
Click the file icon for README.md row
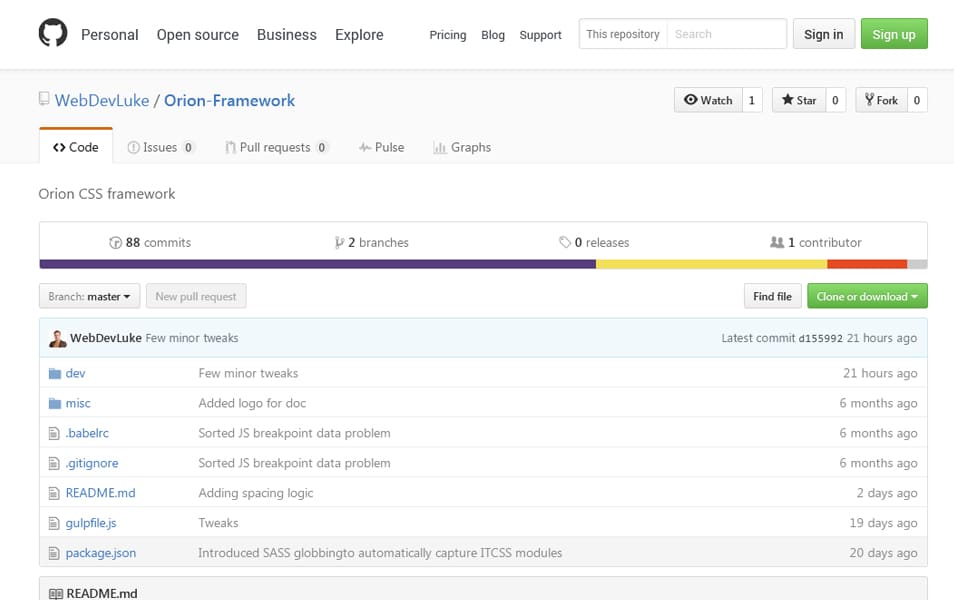tap(54, 493)
